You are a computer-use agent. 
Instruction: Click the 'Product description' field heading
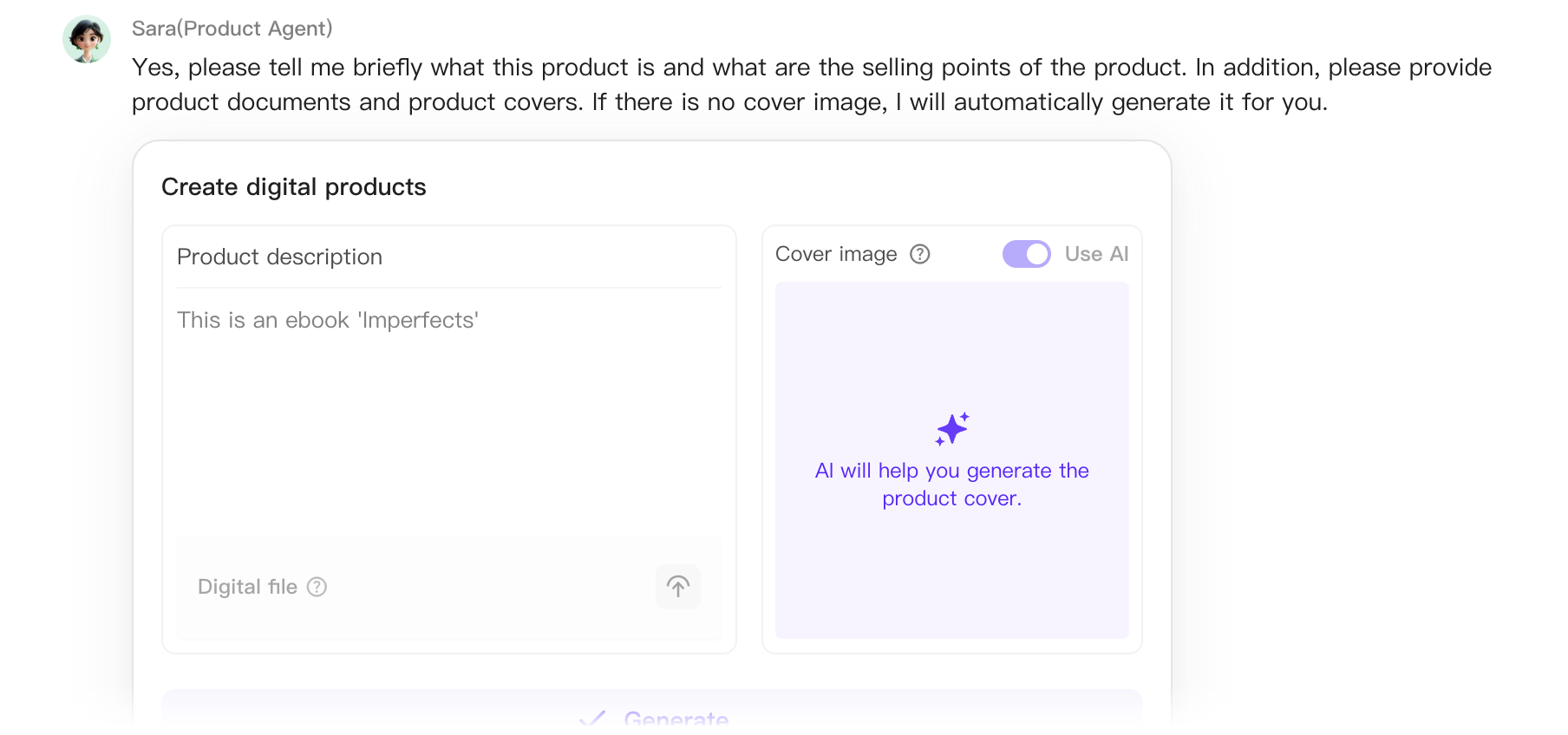[279, 257]
